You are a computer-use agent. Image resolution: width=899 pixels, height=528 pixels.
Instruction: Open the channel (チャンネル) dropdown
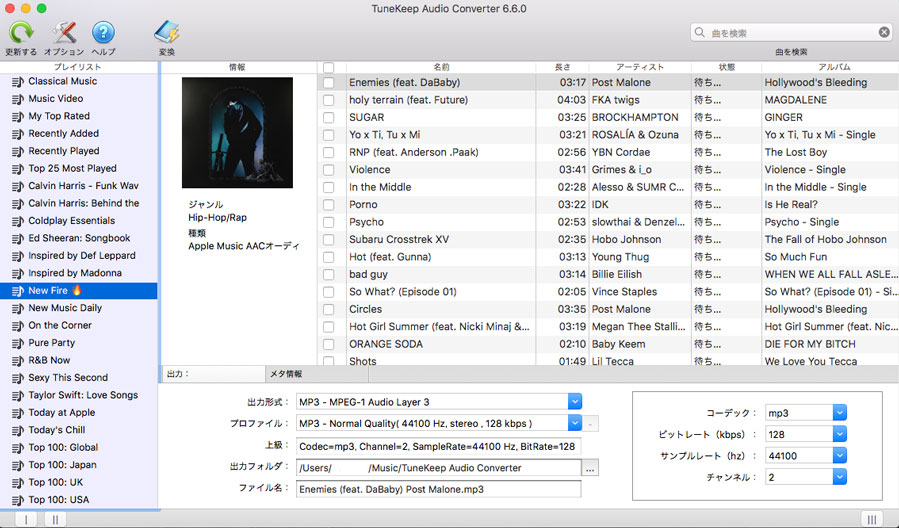click(839, 477)
